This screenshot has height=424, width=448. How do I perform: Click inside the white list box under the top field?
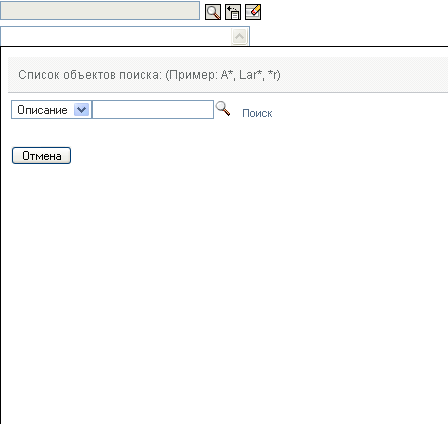point(115,36)
